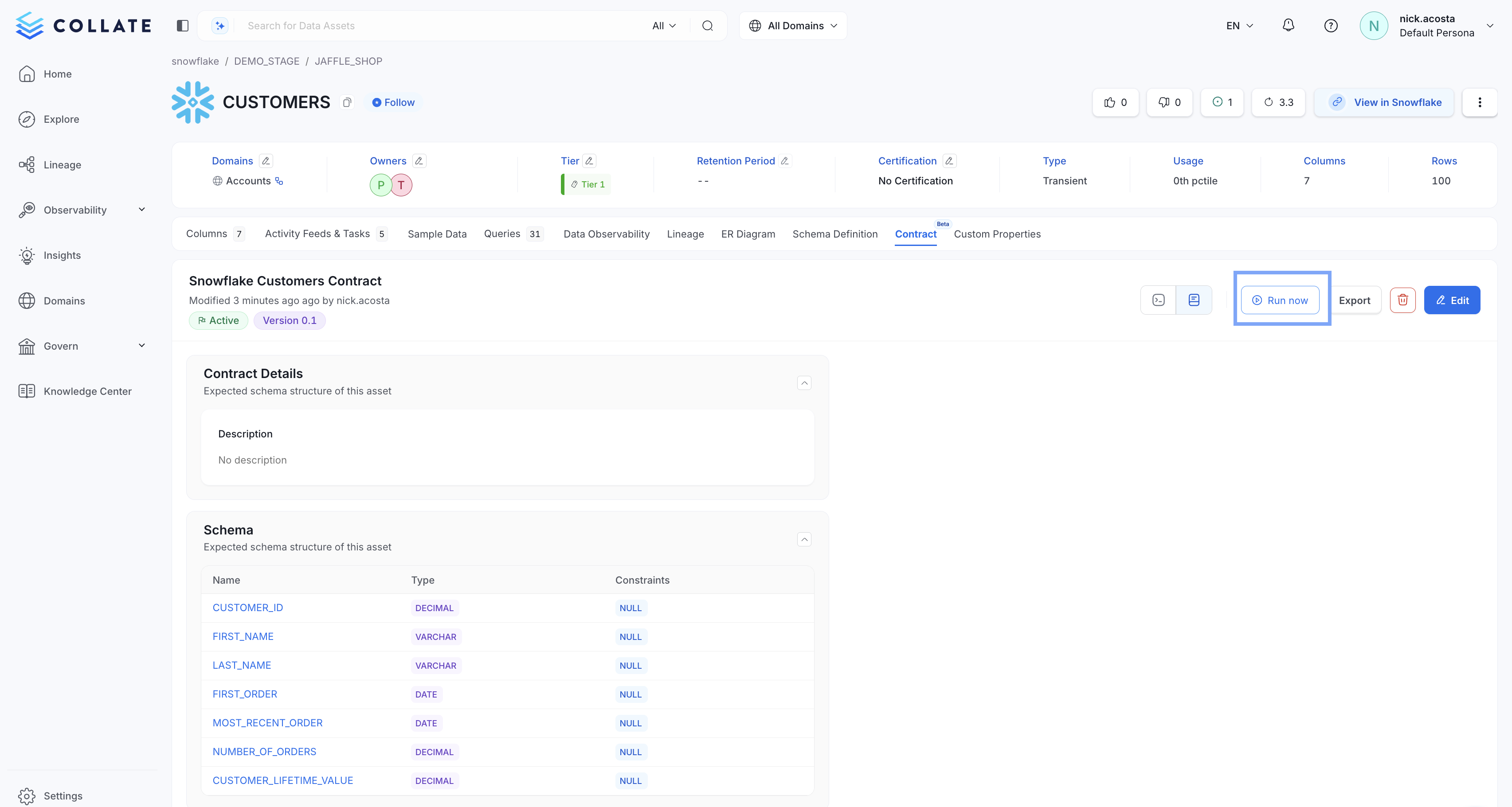Select the terminal YAML view icon
This screenshot has height=807, width=1512.
click(1158, 300)
